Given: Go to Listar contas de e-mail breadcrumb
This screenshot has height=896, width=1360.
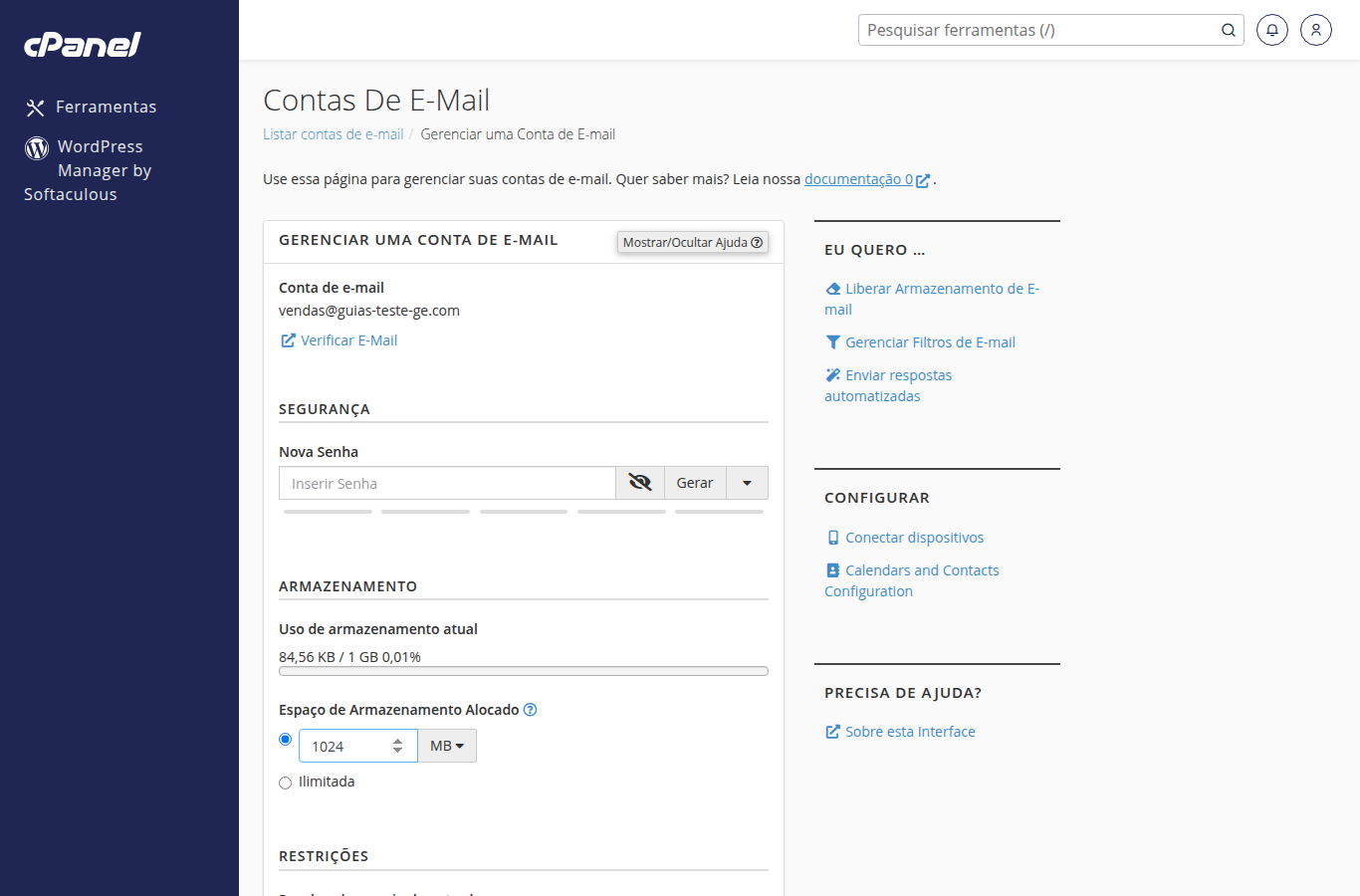Looking at the screenshot, I should (333, 134).
